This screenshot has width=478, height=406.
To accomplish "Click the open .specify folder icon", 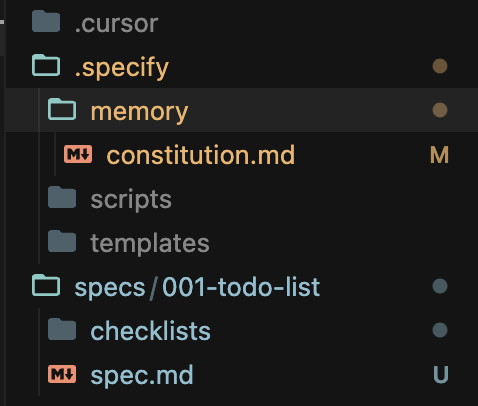I will (x=46, y=65).
